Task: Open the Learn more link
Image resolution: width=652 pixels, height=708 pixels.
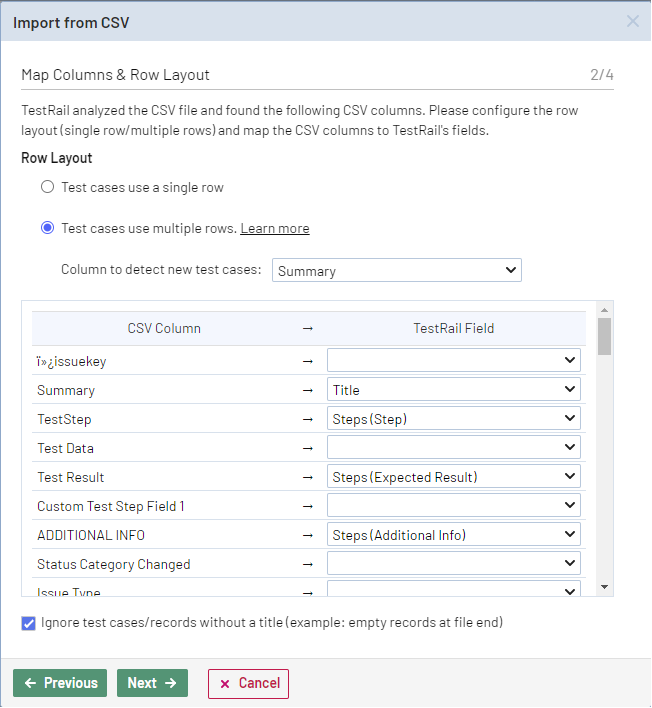Action: click(274, 228)
